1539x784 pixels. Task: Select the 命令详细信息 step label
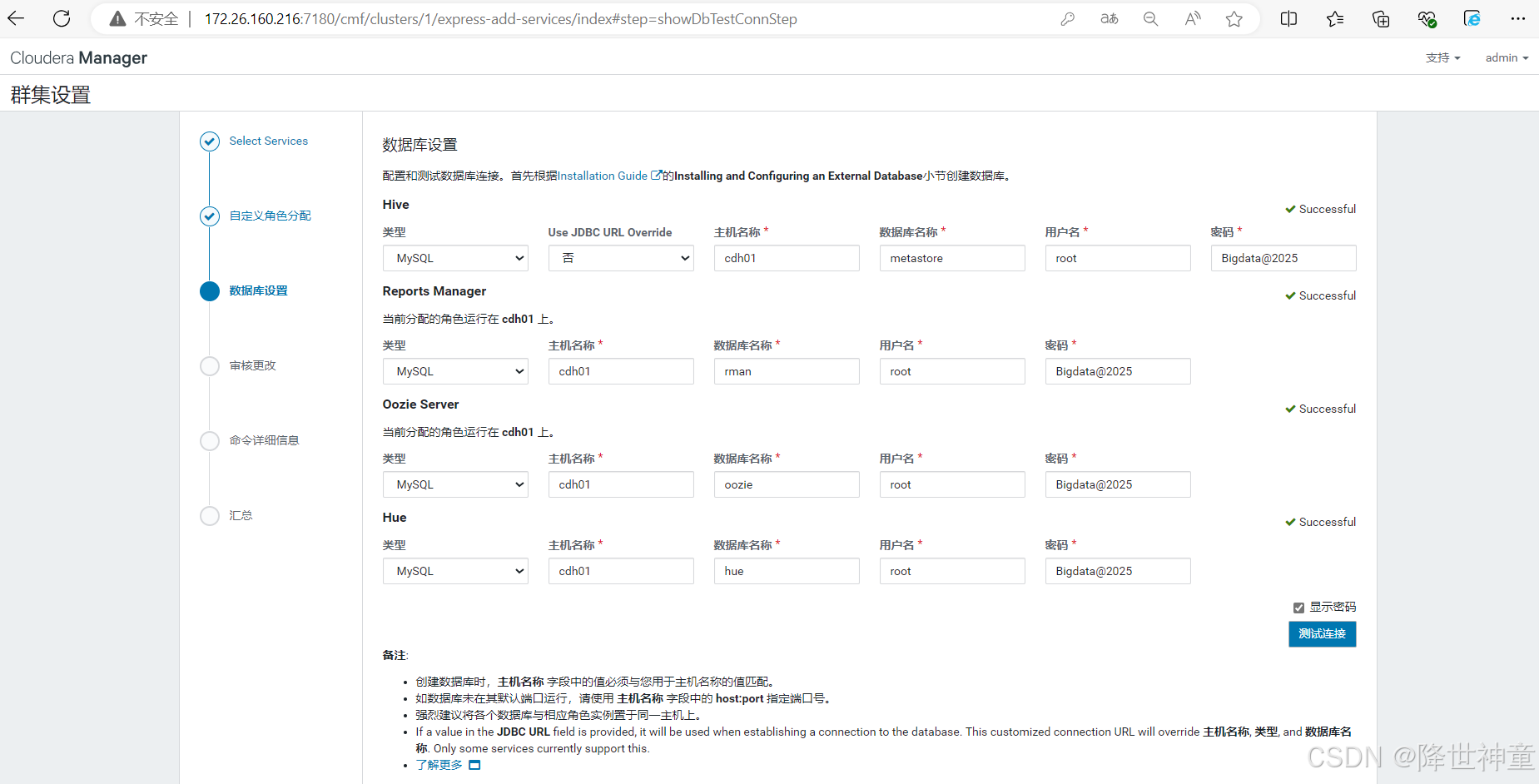point(265,441)
